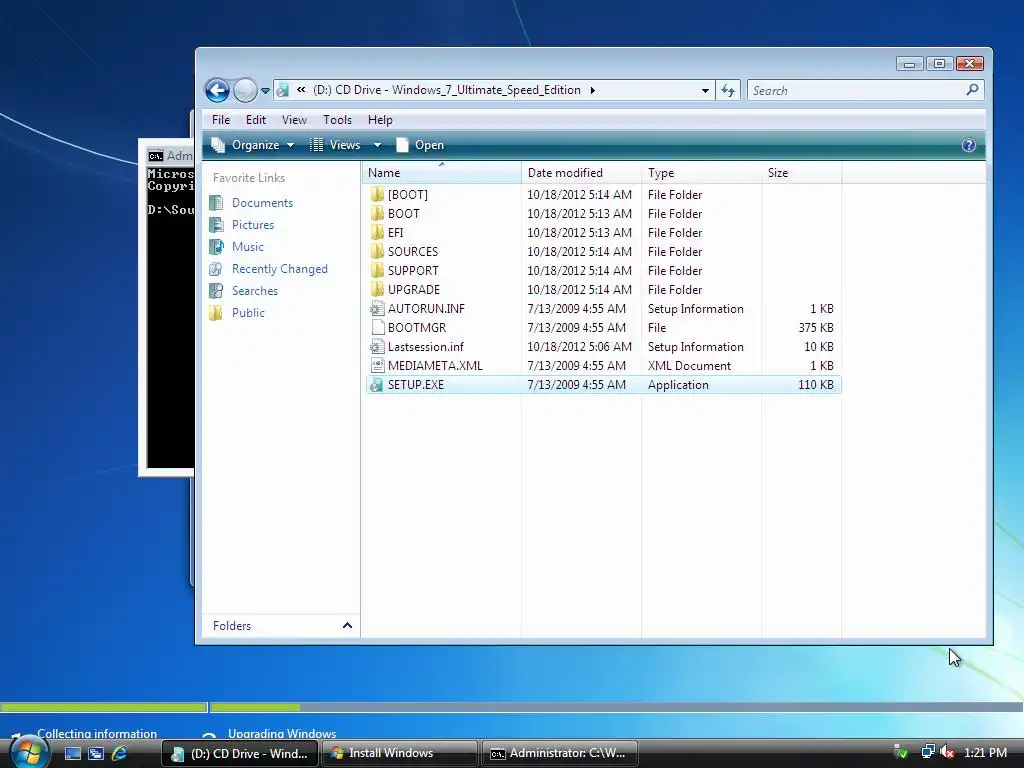
Task: Click the Open toolbar button
Action: pyautogui.click(x=419, y=145)
